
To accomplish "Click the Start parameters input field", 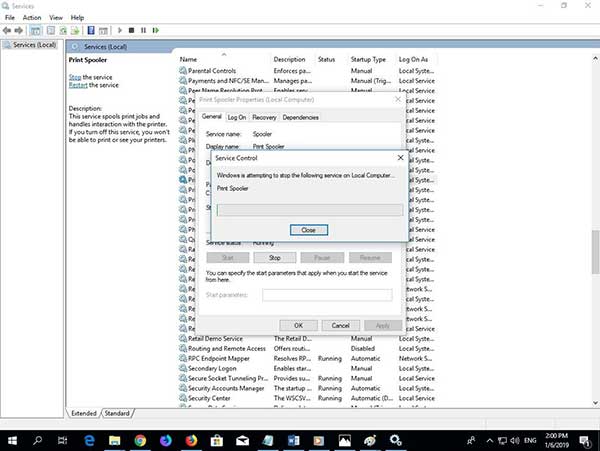I will pyautogui.click(x=327, y=295).
